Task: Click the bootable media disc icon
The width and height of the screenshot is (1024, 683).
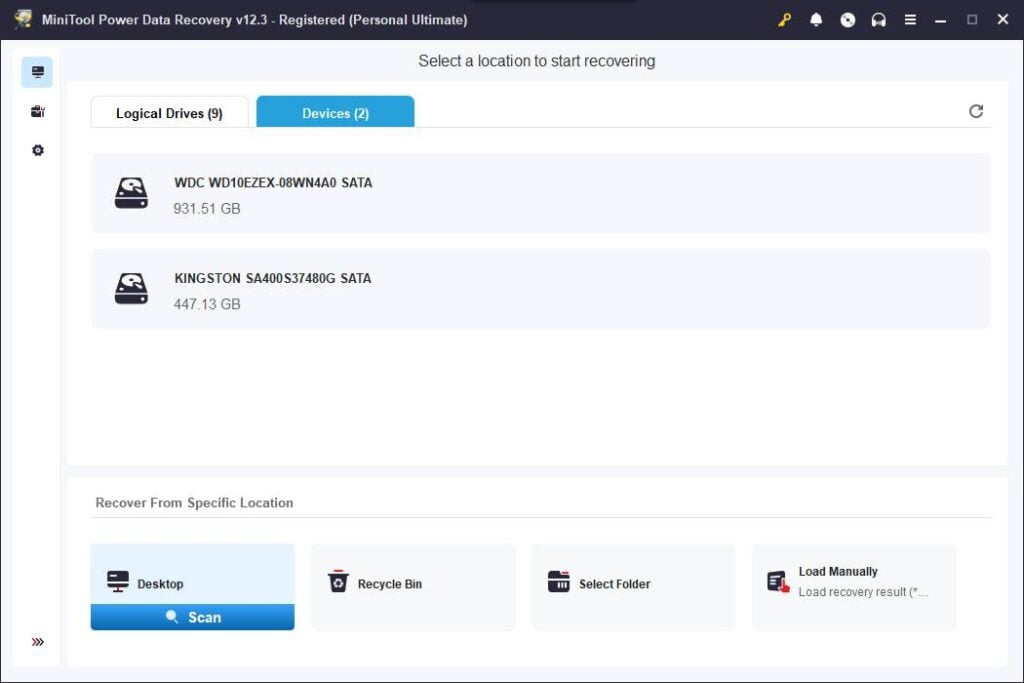Action: click(847, 20)
